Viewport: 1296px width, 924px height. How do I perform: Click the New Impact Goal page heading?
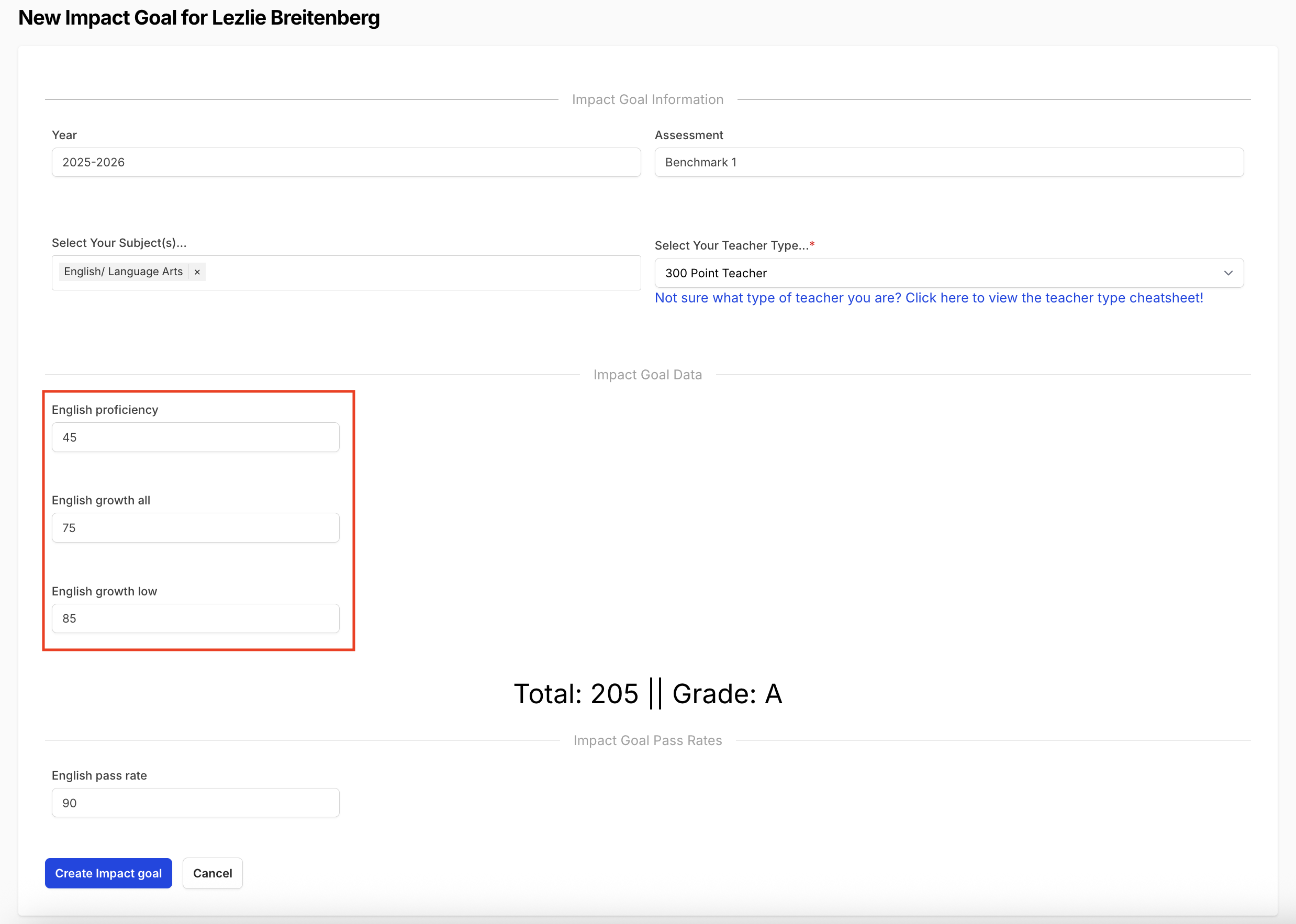(x=199, y=18)
